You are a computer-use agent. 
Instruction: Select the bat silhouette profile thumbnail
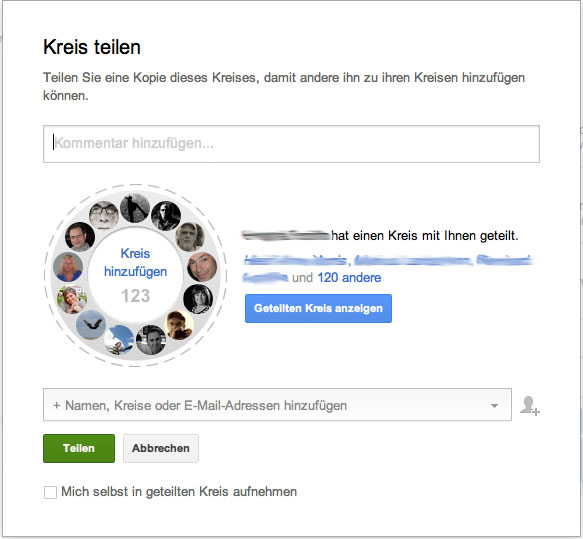91,325
